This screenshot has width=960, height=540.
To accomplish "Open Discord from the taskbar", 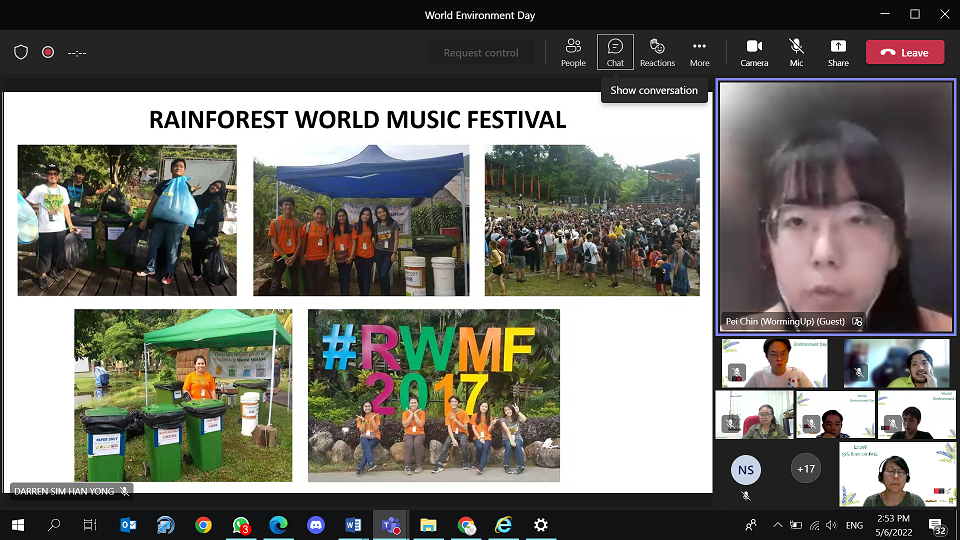I will (316, 525).
